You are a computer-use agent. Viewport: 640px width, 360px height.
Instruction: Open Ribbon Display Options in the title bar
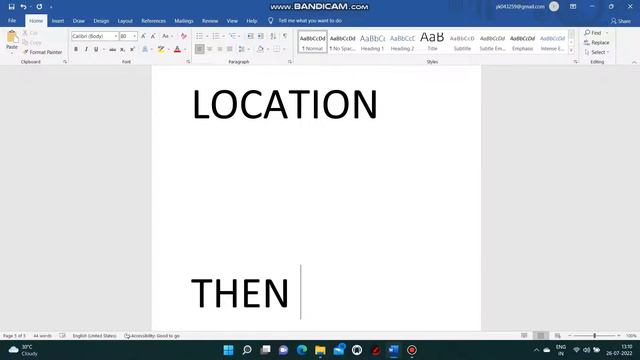pos(573,7)
